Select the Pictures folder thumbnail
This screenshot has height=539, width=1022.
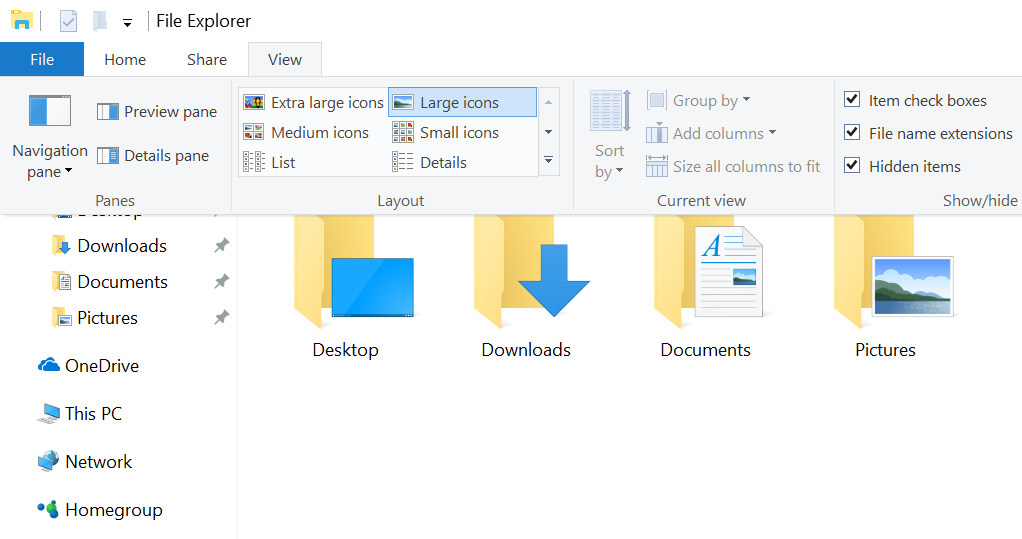pos(894,272)
